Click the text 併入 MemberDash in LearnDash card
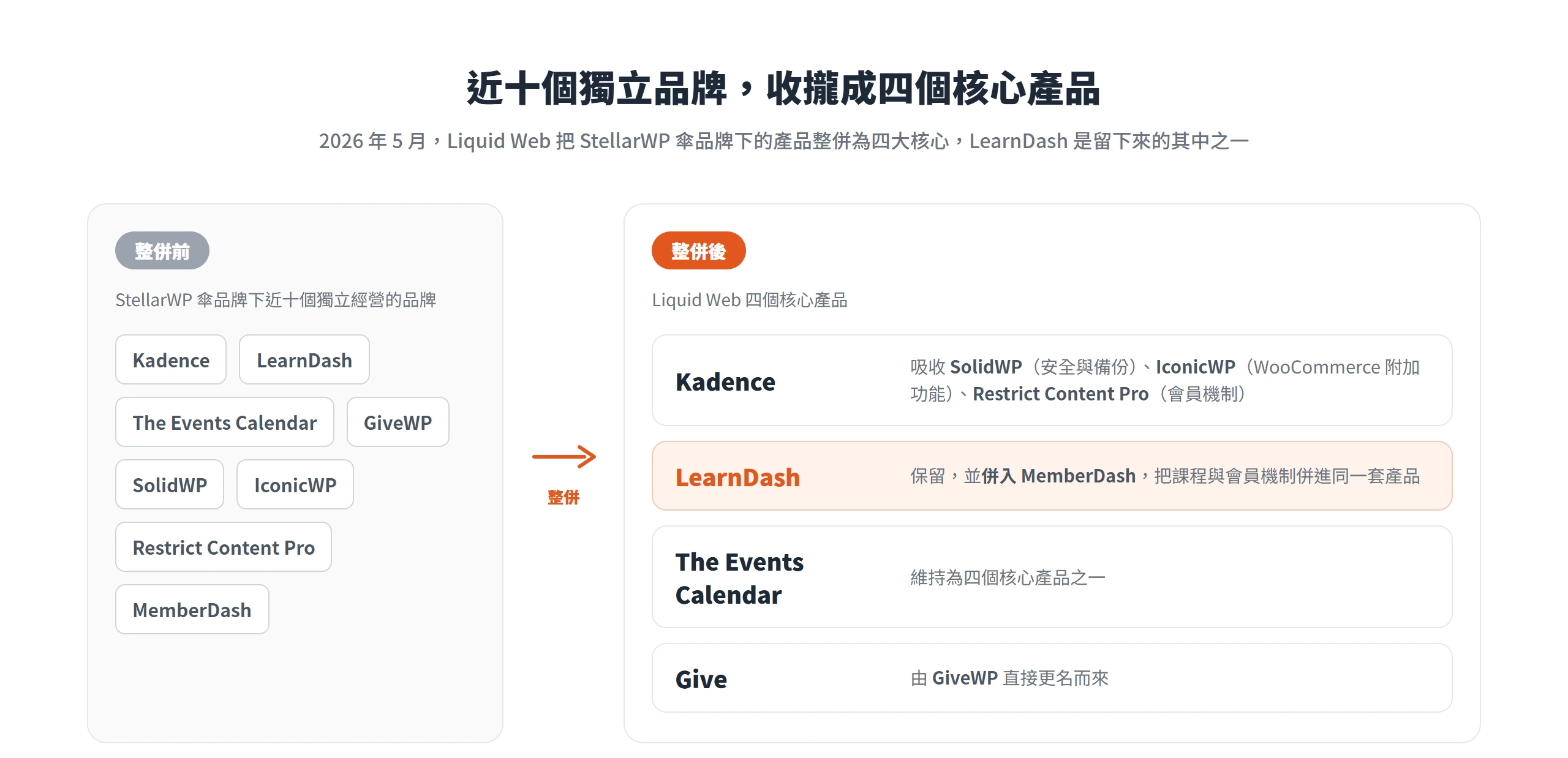 (1058, 476)
